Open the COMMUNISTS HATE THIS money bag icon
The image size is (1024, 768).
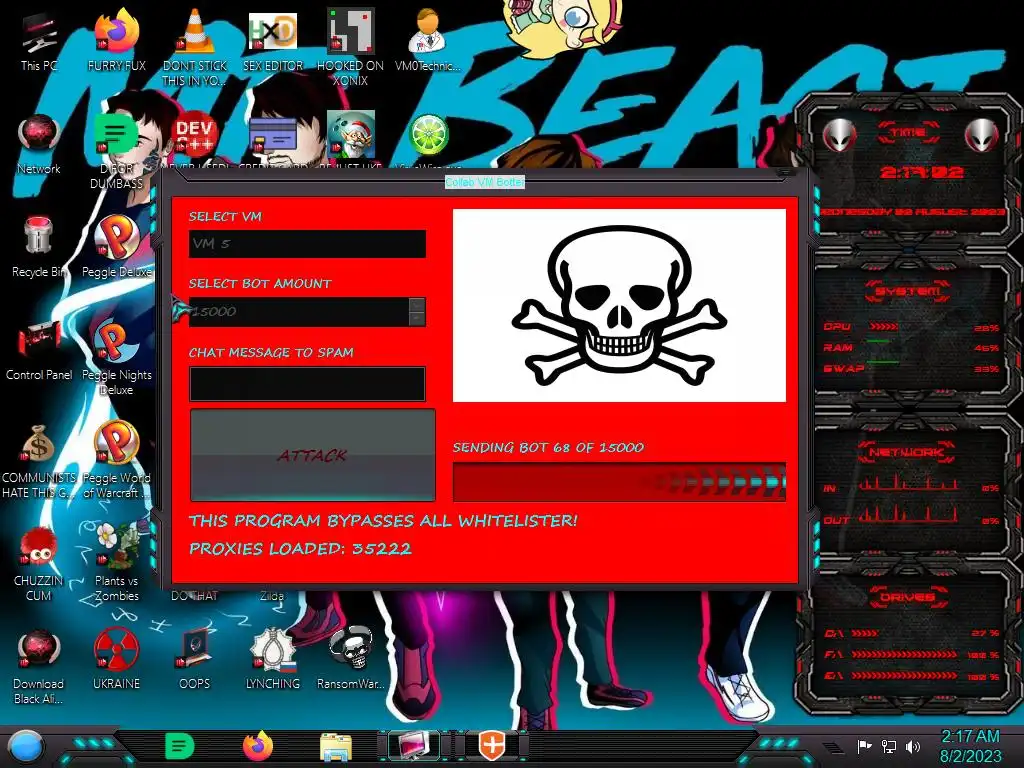pos(39,461)
